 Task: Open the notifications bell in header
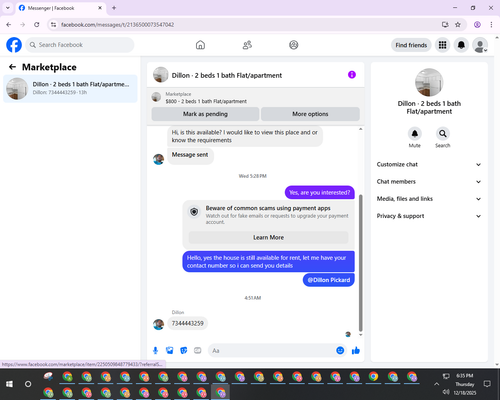pyautogui.click(x=461, y=45)
